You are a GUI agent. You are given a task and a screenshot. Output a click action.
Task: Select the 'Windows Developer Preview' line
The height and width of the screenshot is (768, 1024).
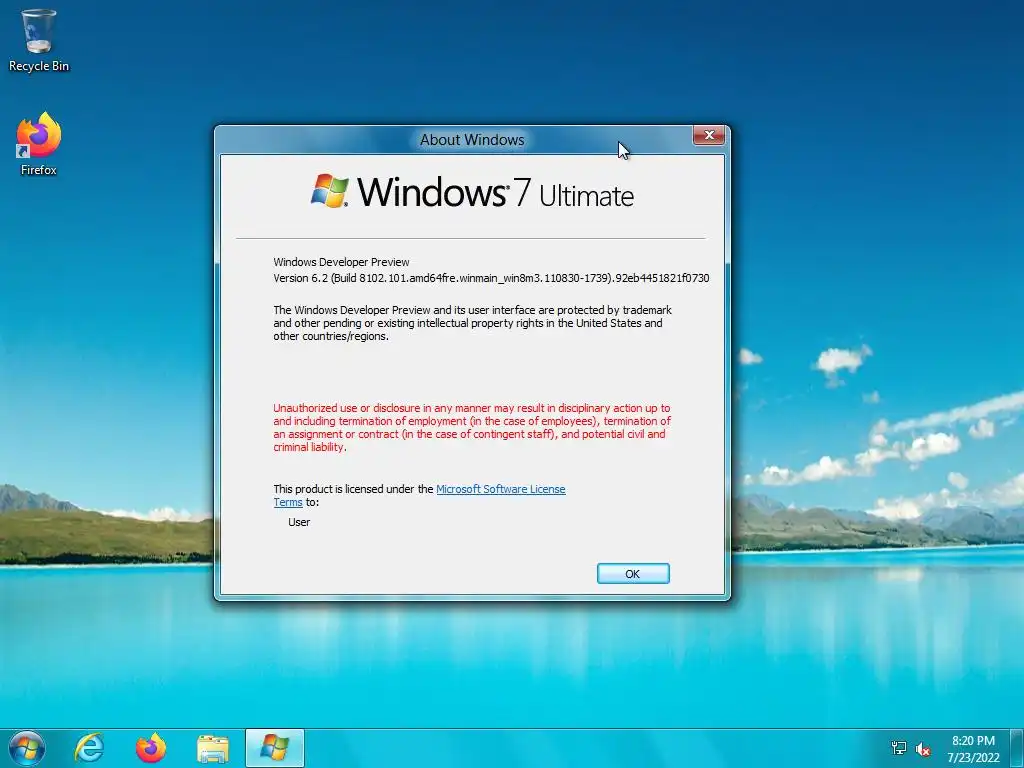coord(341,262)
